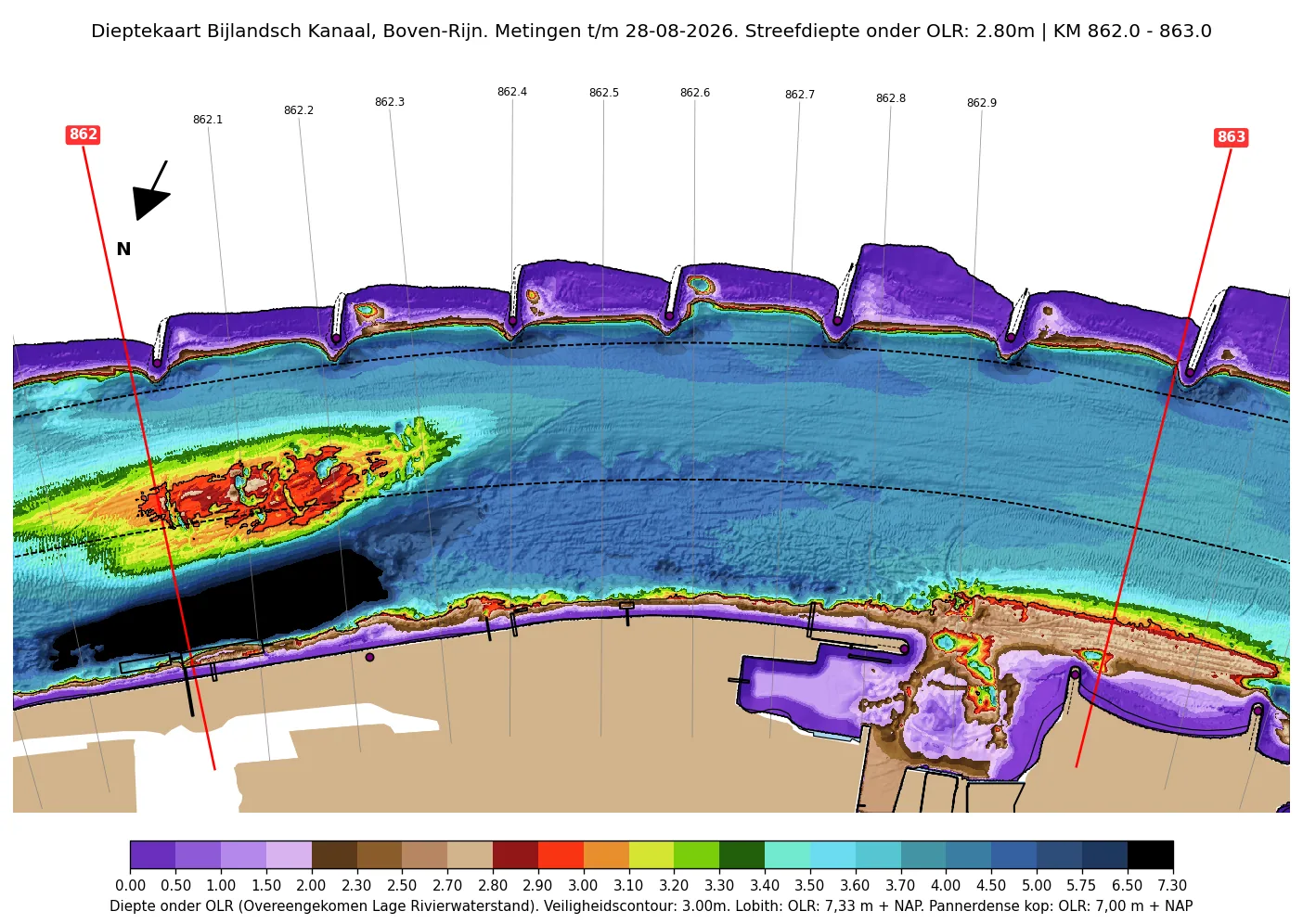
Task: Select the 862.5 hectometer label
Action: (604, 93)
